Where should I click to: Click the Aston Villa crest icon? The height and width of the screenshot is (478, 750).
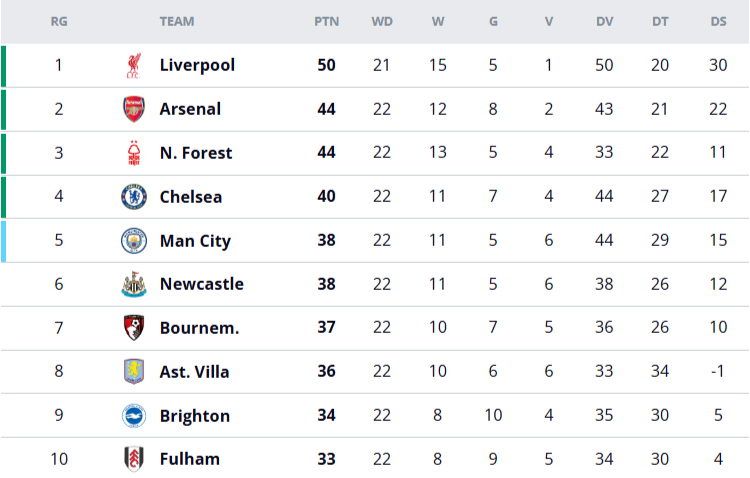[x=133, y=372]
